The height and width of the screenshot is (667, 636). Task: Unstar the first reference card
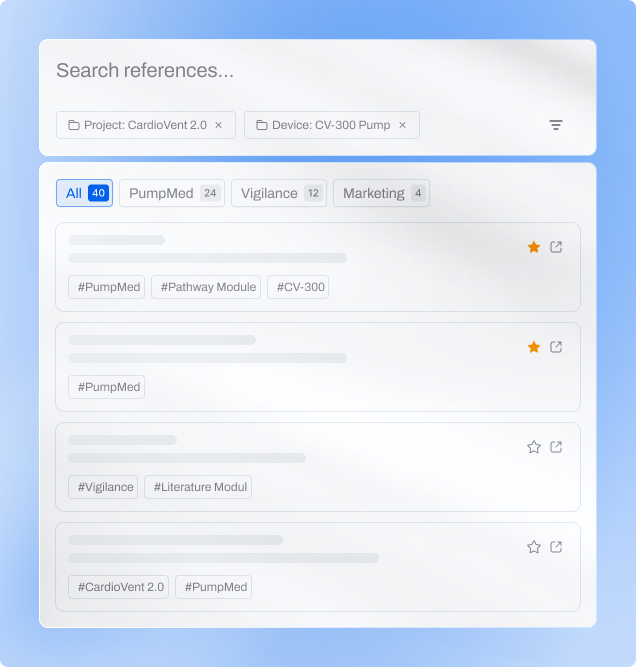[x=534, y=247]
